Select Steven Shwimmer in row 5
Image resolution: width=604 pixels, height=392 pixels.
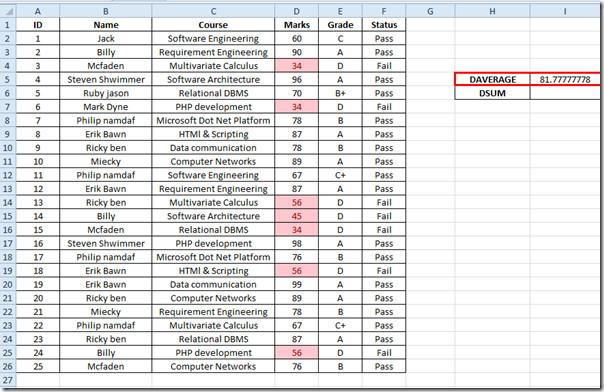[x=106, y=80]
